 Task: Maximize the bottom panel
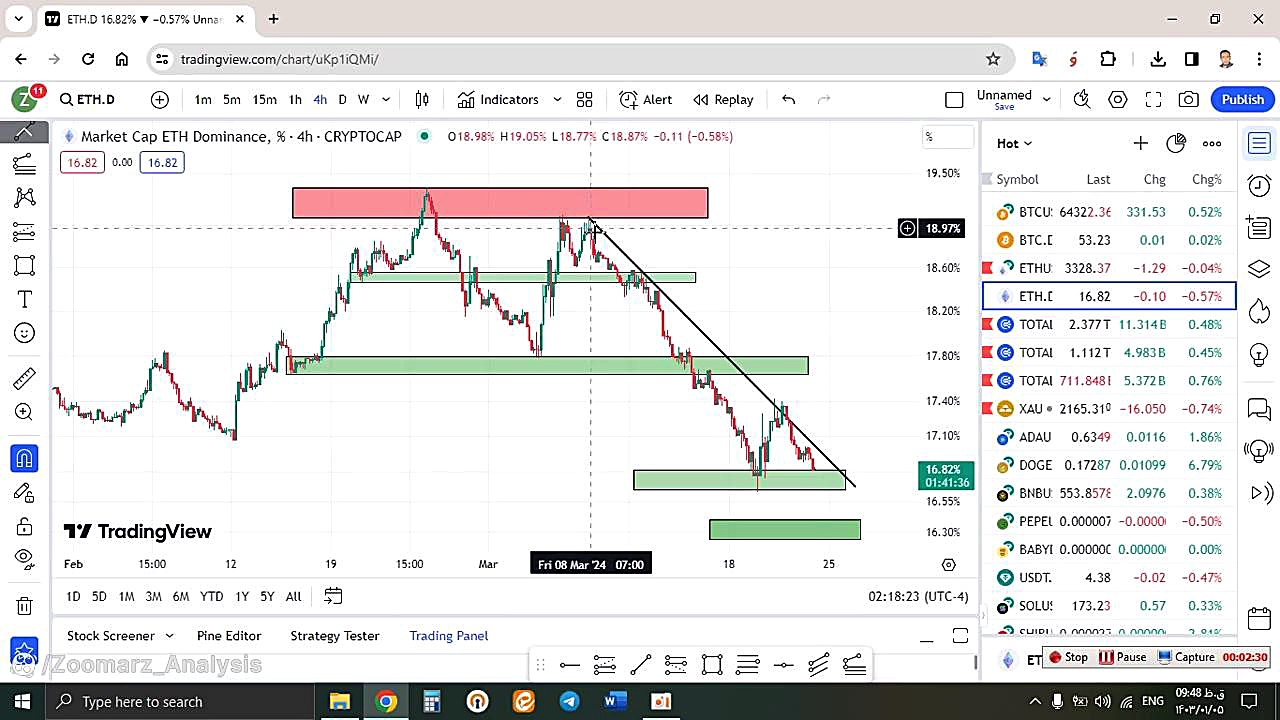point(960,636)
